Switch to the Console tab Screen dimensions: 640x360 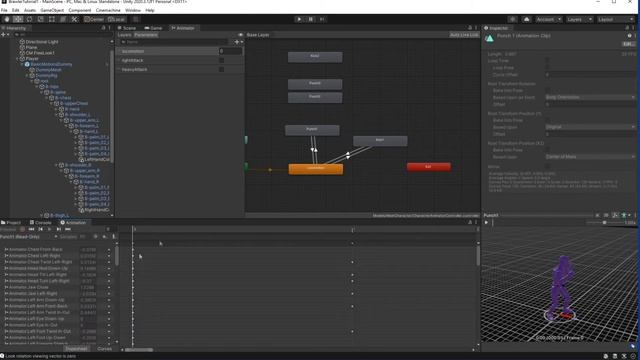(x=40, y=223)
